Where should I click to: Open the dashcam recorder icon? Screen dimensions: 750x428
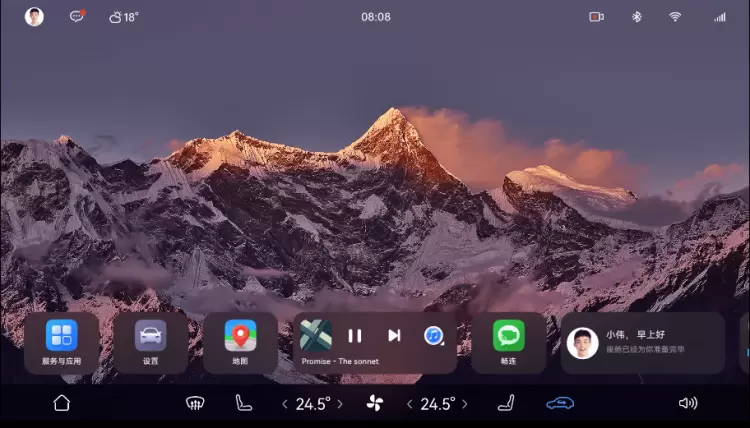597,17
